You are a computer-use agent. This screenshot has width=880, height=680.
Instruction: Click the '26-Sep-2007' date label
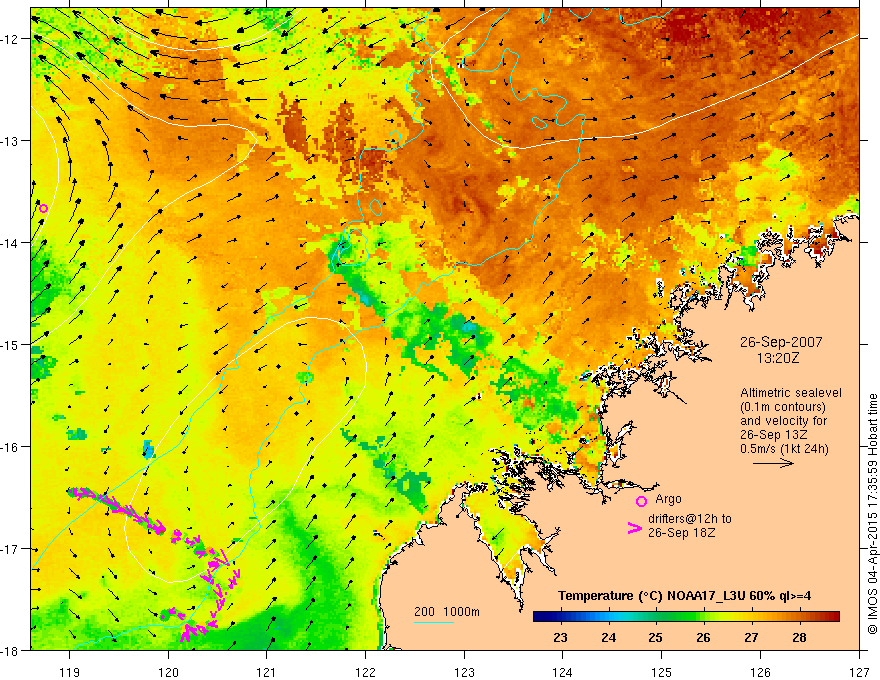(781, 342)
